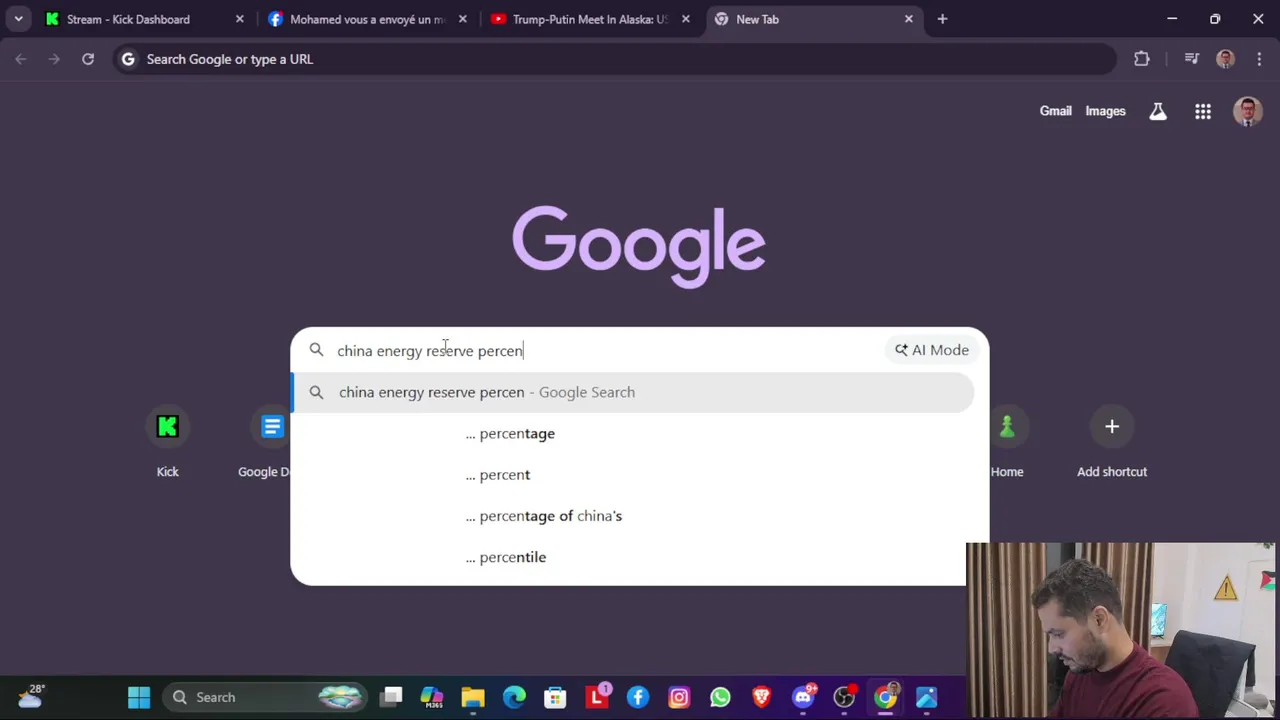Click the Google search box text

point(430,351)
